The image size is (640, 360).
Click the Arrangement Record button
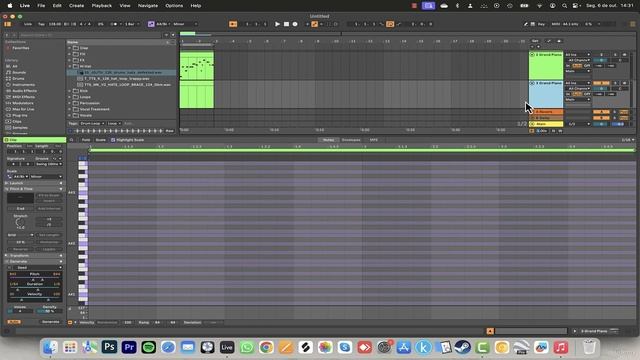(x=295, y=24)
